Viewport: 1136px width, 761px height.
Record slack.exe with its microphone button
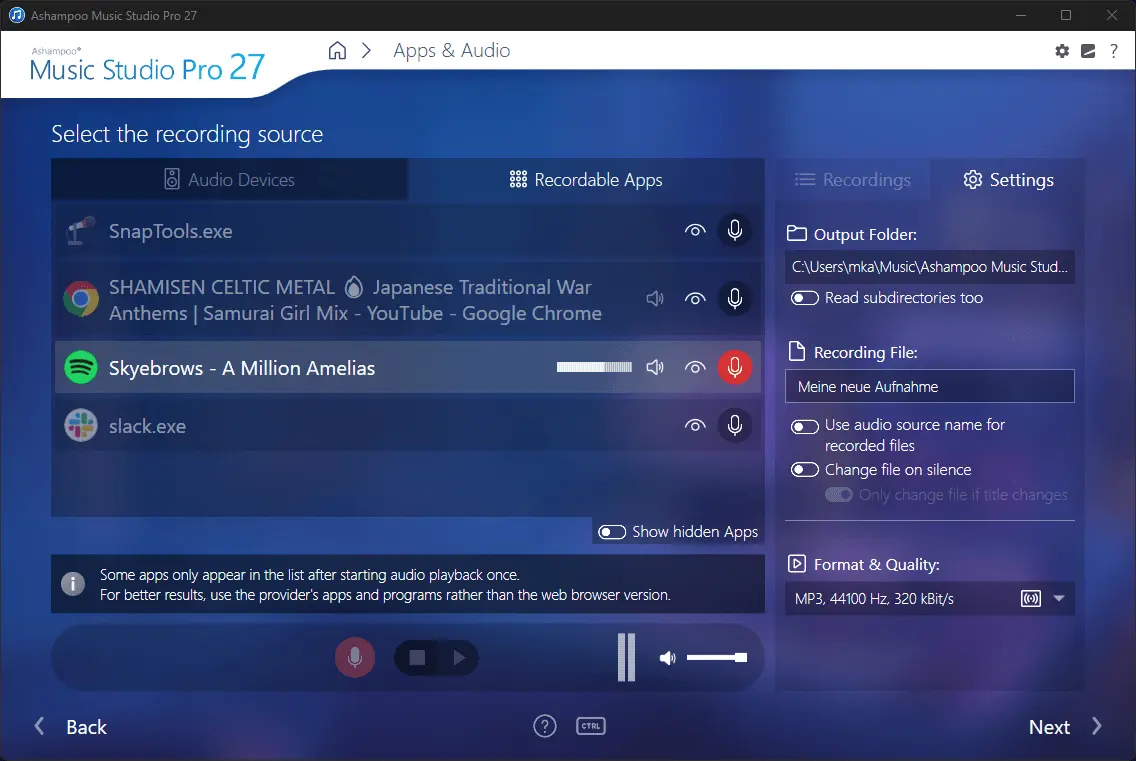(x=734, y=425)
